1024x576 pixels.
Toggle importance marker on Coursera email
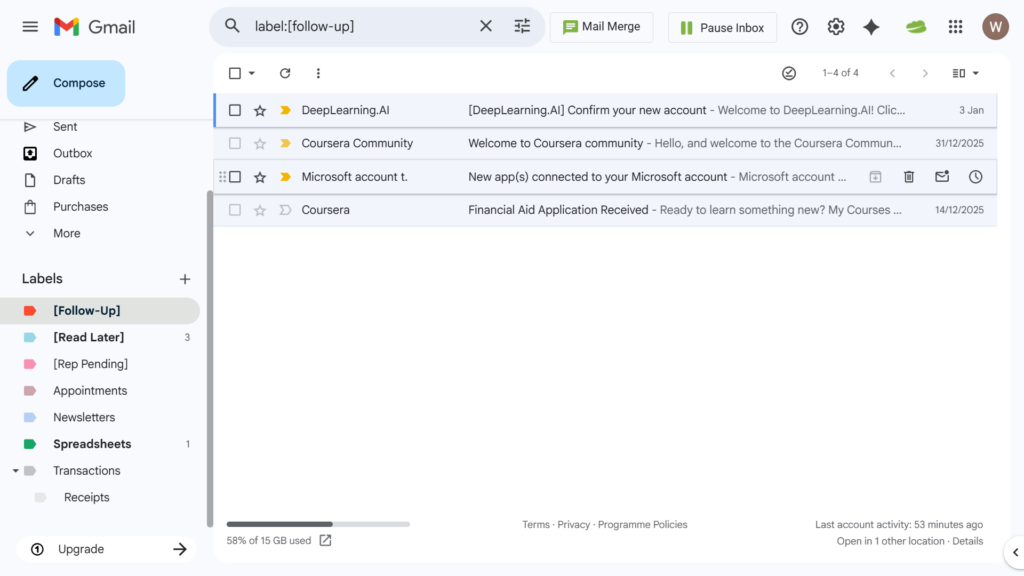pyautogui.click(x=285, y=210)
